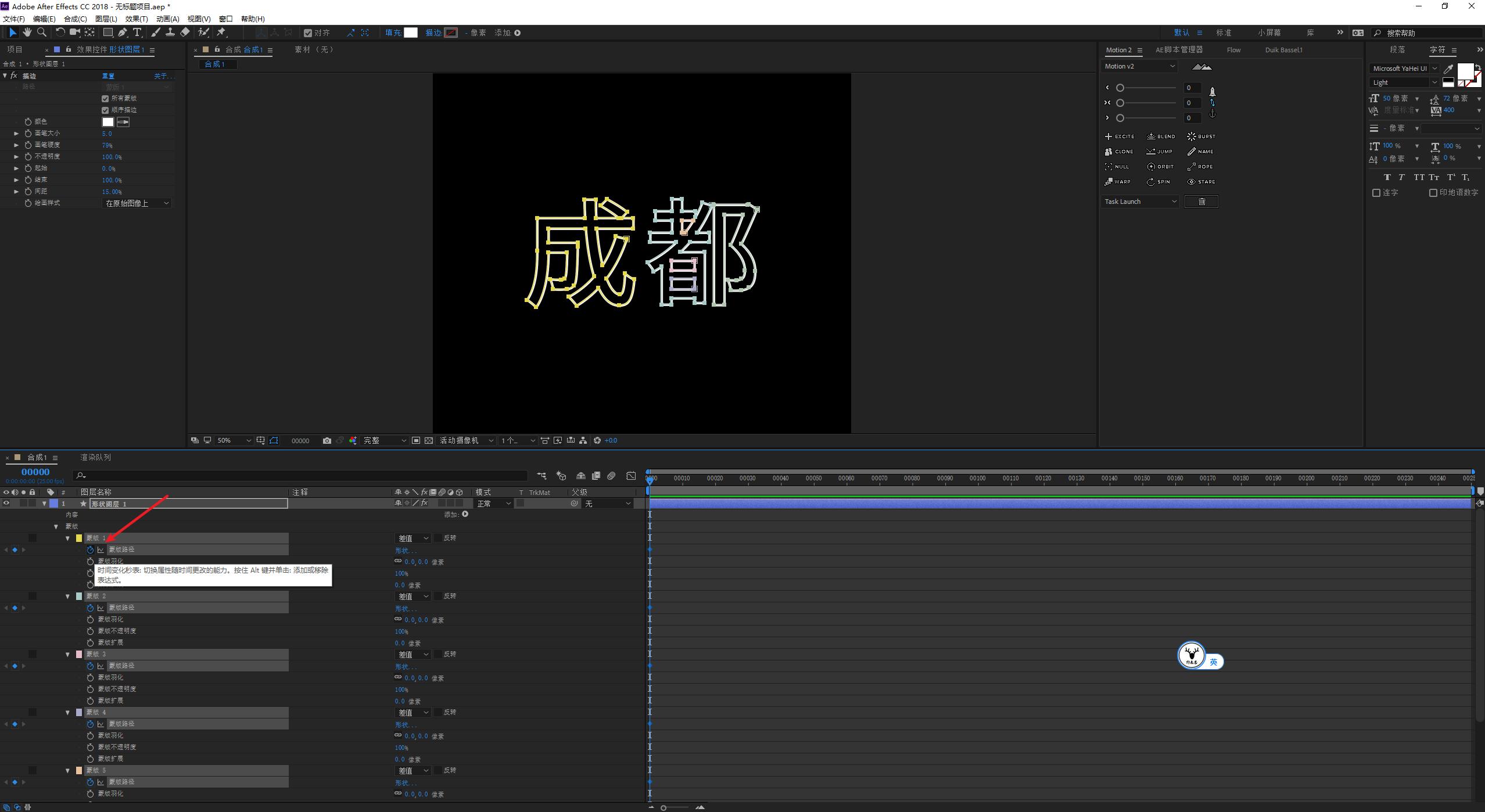Collapse the 蒙版 2 group in the timeline
The height and width of the screenshot is (812, 1485).
pos(68,596)
